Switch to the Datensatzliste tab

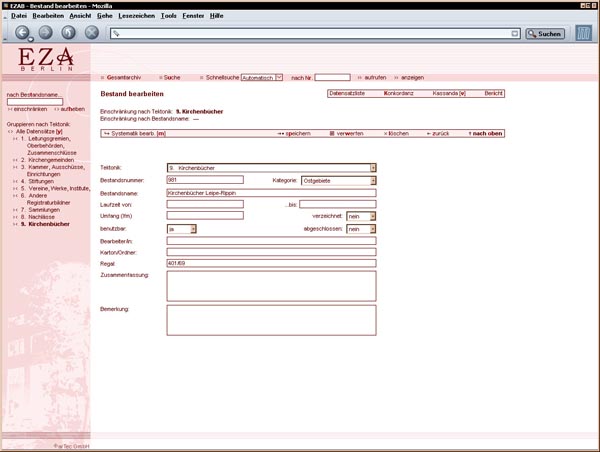coord(347,93)
